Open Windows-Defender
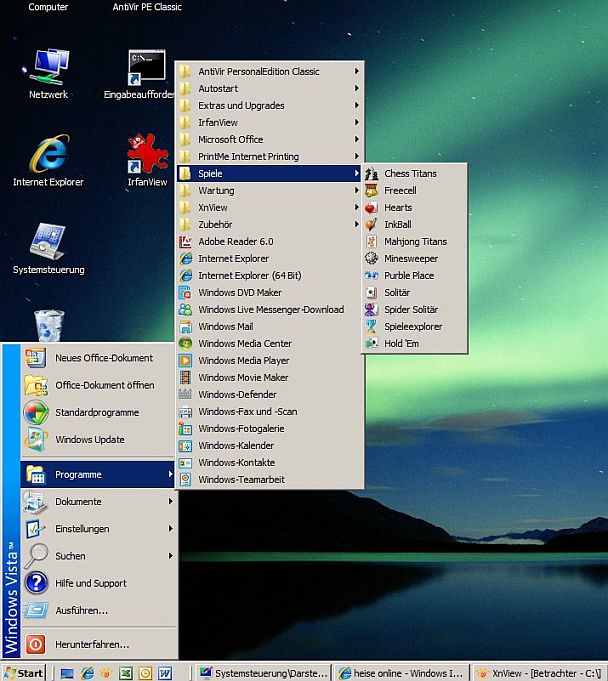 [x=269, y=394]
